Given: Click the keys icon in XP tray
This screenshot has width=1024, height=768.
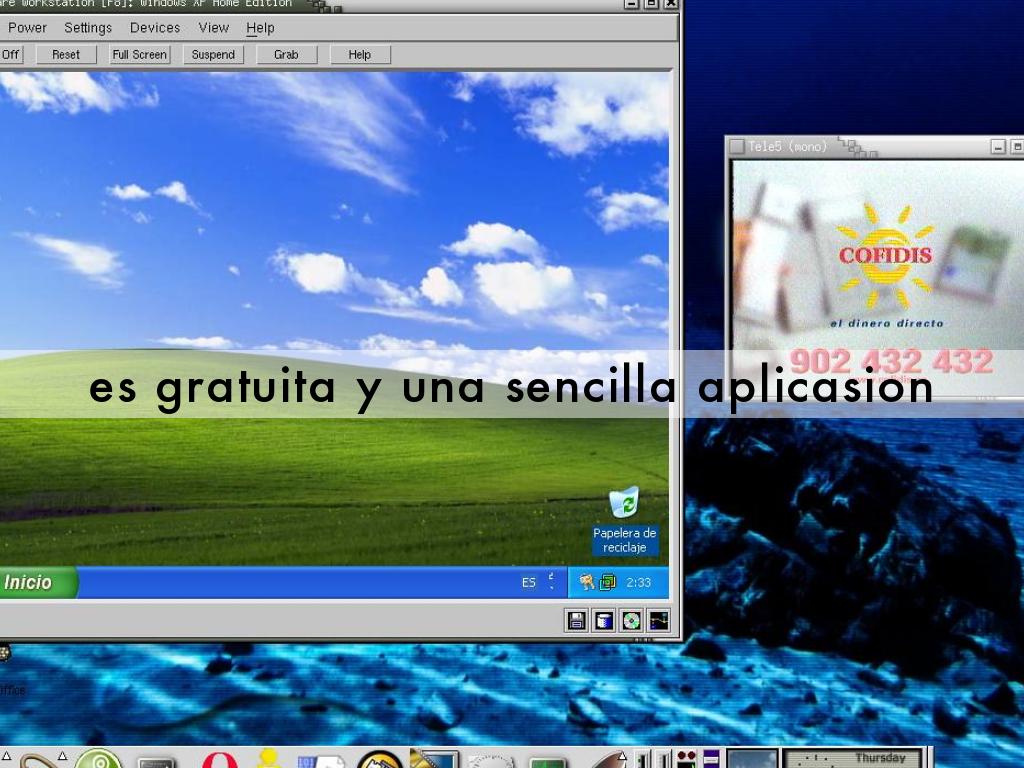Looking at the screenshot, I should 587,582.
